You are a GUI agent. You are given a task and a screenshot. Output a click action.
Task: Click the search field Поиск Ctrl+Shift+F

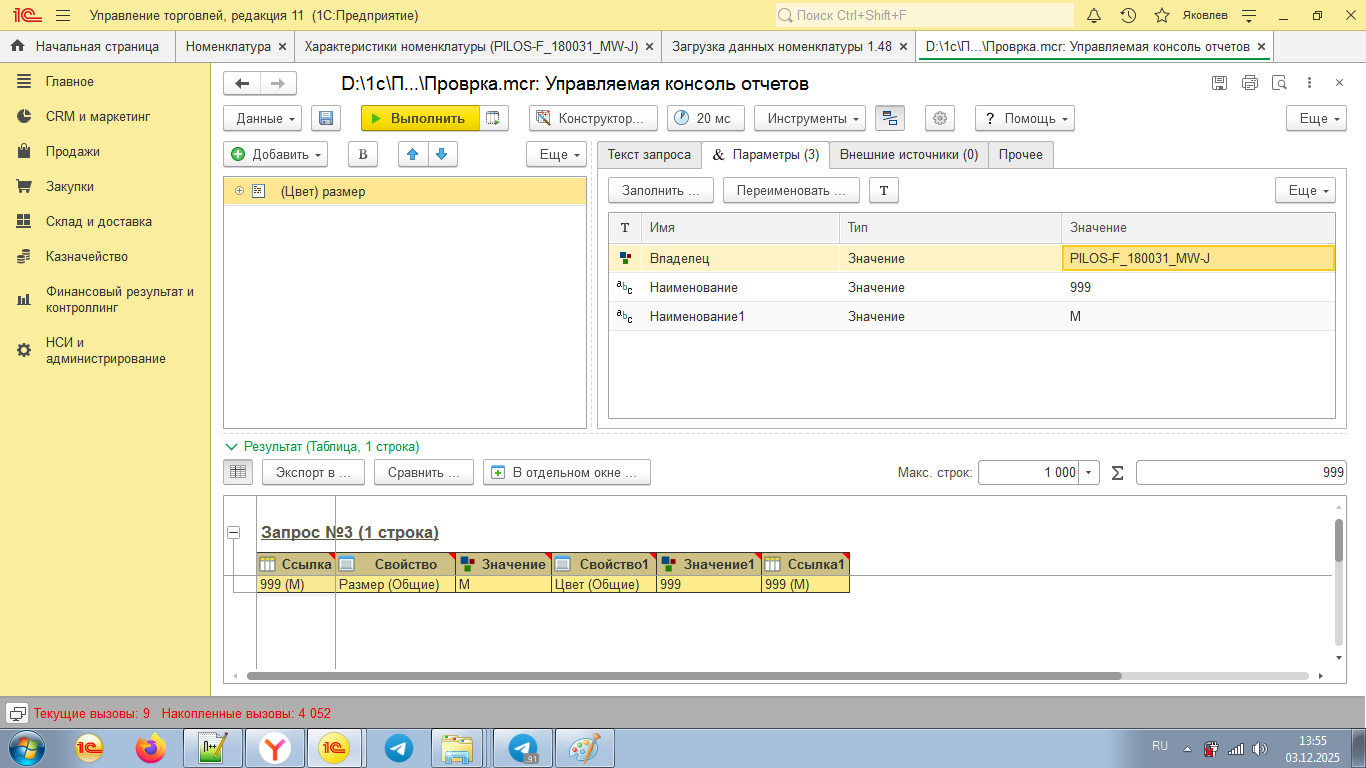pos(924,15)
